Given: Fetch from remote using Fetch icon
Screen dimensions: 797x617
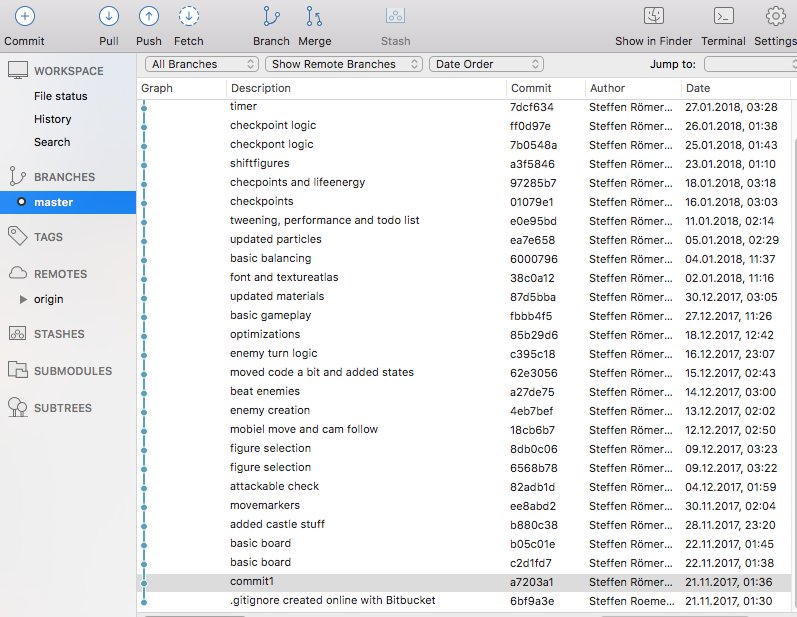Looking at the screenshot, I should coord(189,16).
